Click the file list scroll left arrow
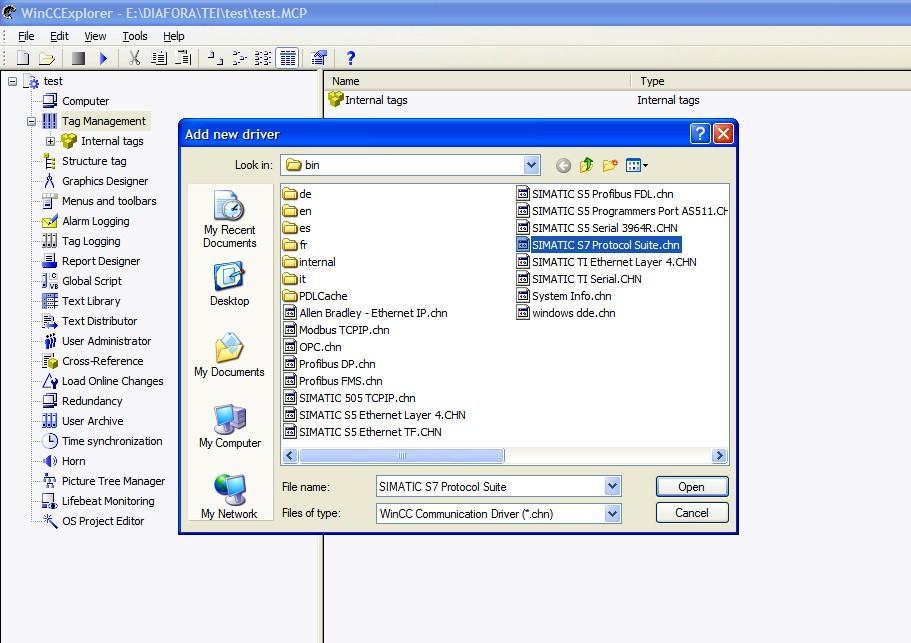 click(x=290, y=455)
